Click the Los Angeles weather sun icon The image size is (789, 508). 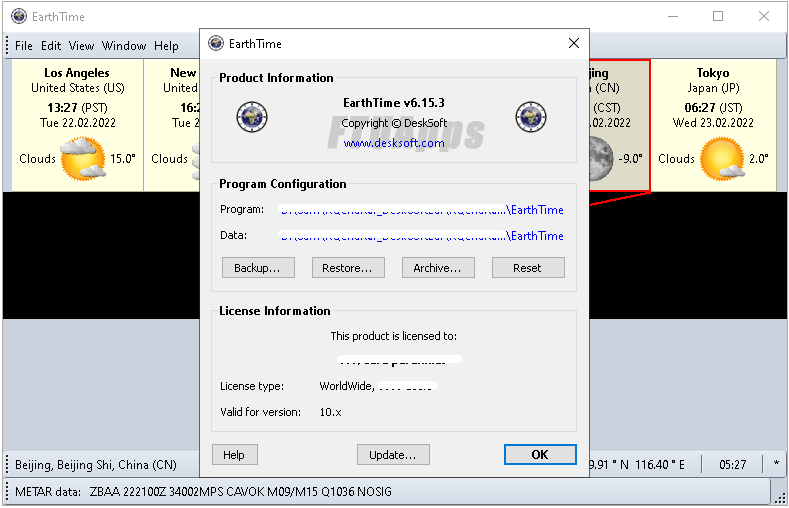[83, 159]
